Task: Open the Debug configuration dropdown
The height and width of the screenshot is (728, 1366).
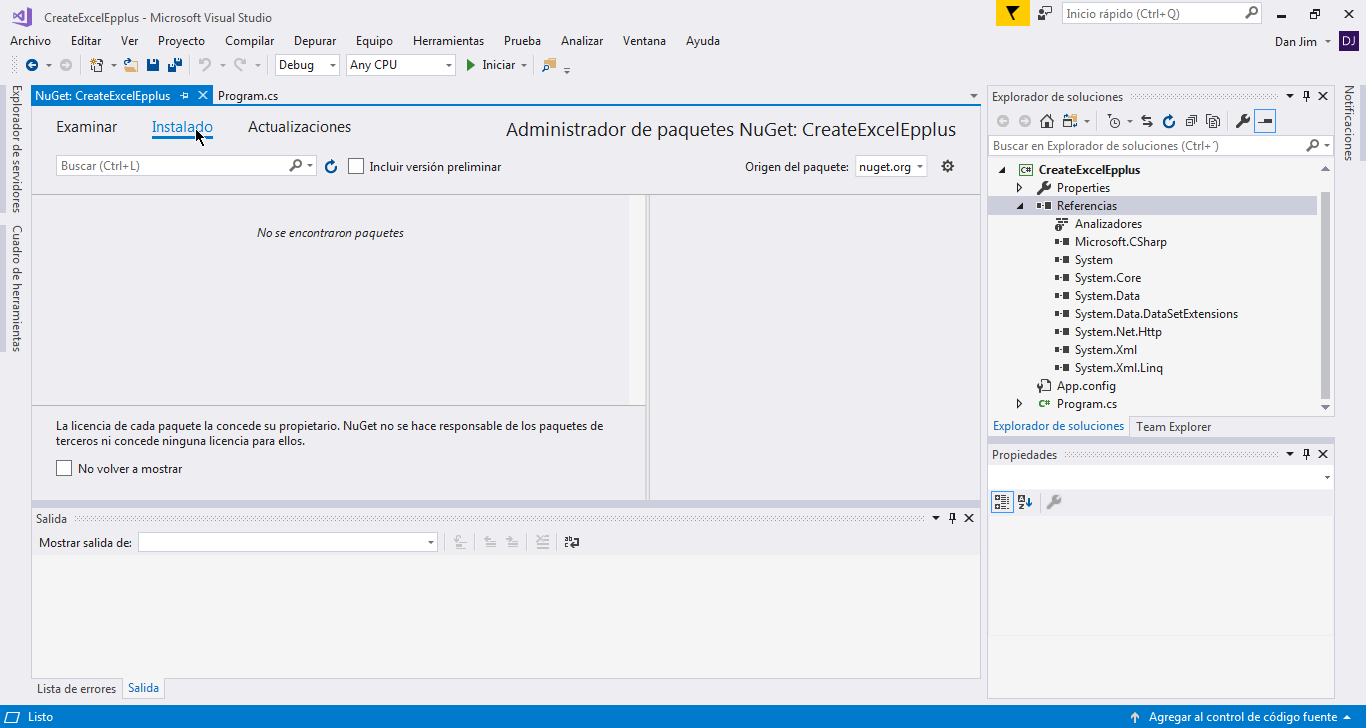Action: pos(308,65)
